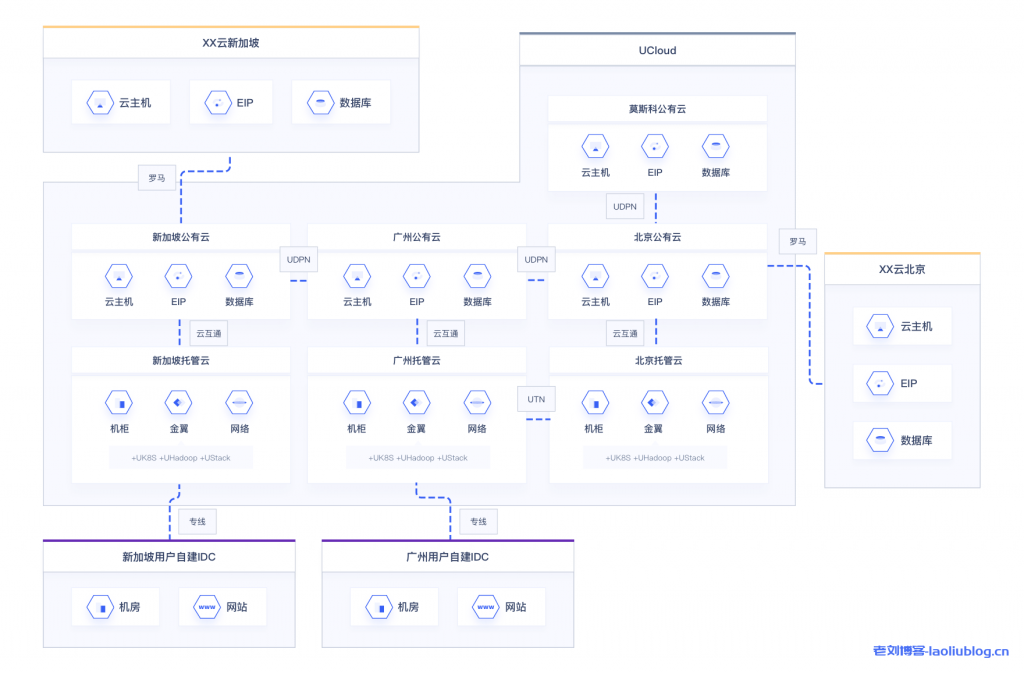This screenshot has width=1024, height=673.
Task: Select the UCloud header title
Action: pos(657,50)
